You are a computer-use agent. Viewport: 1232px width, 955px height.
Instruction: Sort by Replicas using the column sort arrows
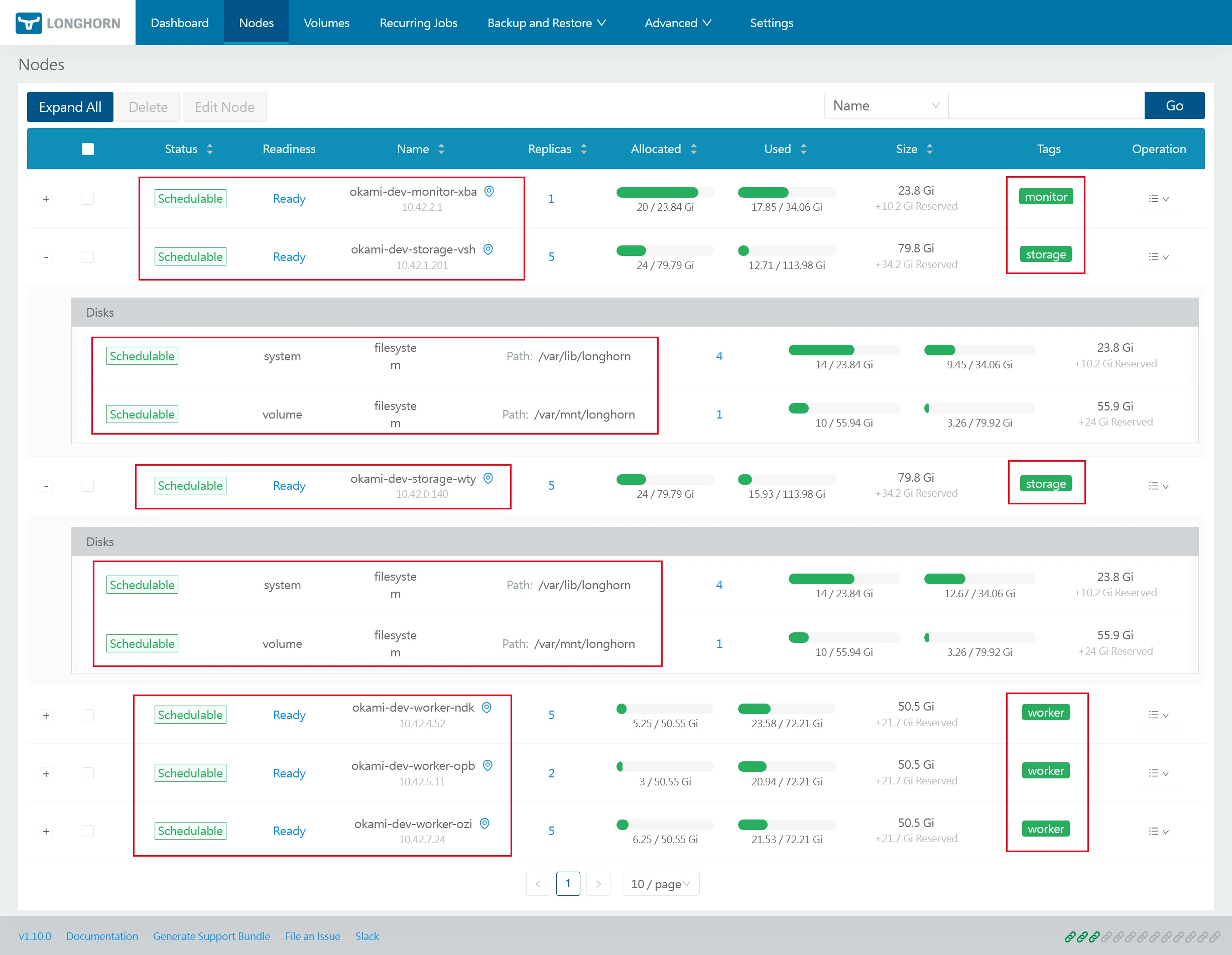584,149
